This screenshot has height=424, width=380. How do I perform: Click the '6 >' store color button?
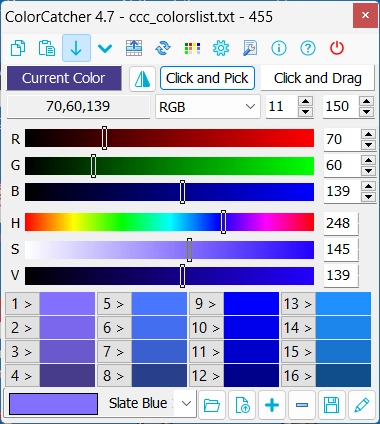[x=114, y=328]
